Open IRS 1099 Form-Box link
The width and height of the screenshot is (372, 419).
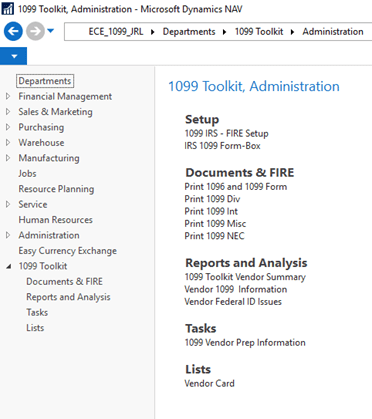tap(222, 146)
